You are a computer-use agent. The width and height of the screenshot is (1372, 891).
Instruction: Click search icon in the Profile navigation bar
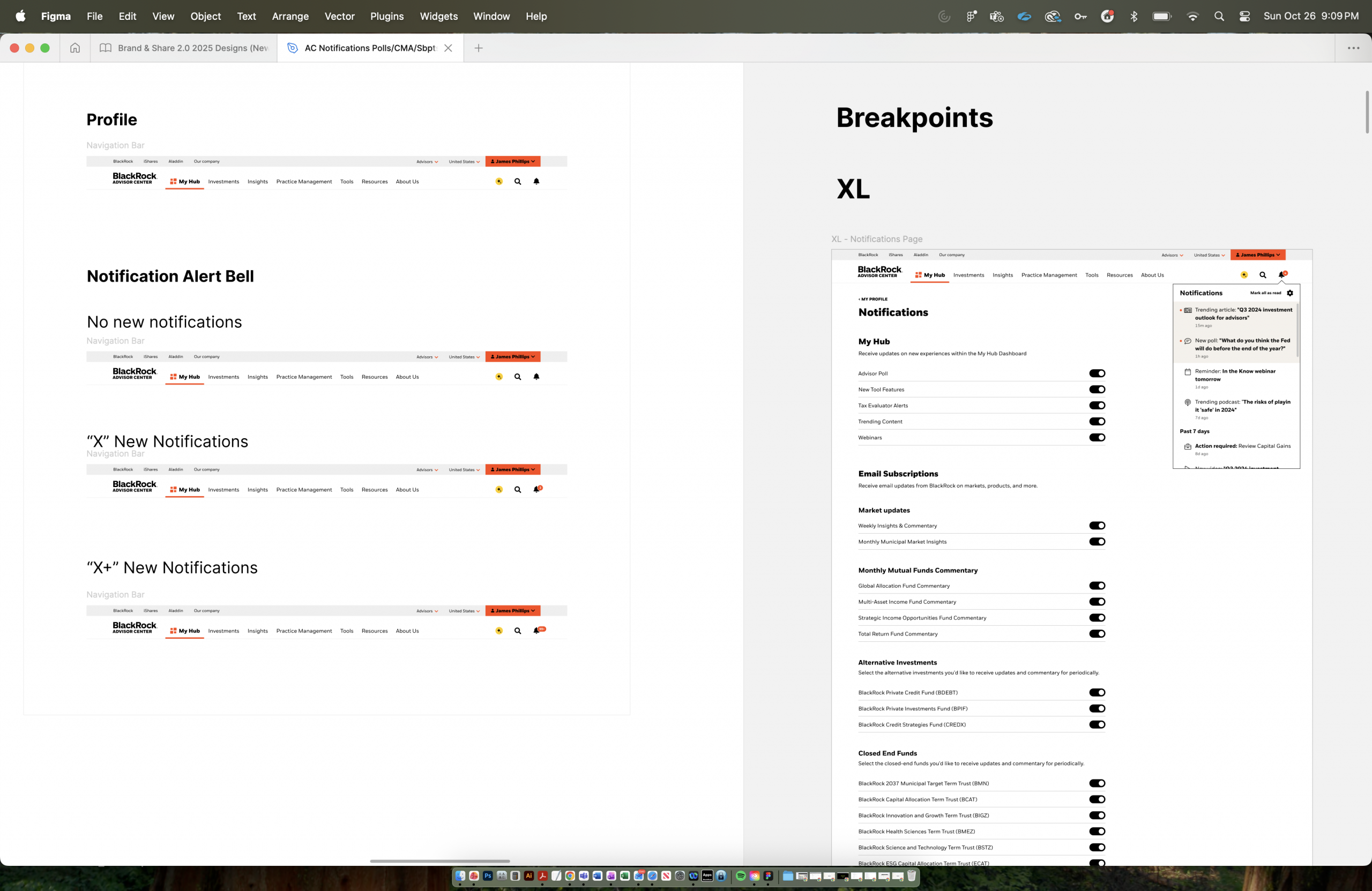(518, 181)
